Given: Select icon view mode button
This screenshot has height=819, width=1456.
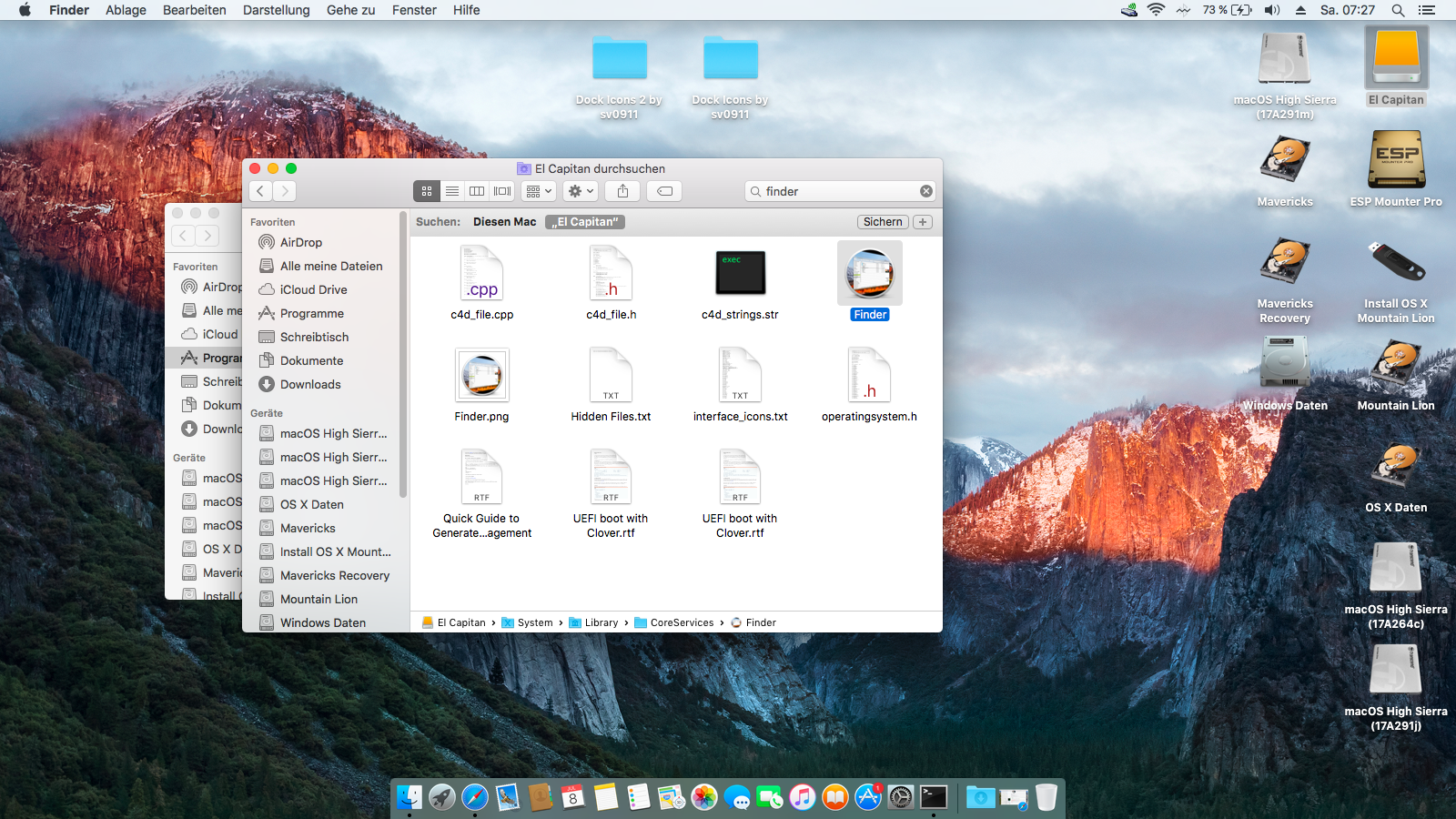Looking at the screenshot, I should click(x=426, y=191).
